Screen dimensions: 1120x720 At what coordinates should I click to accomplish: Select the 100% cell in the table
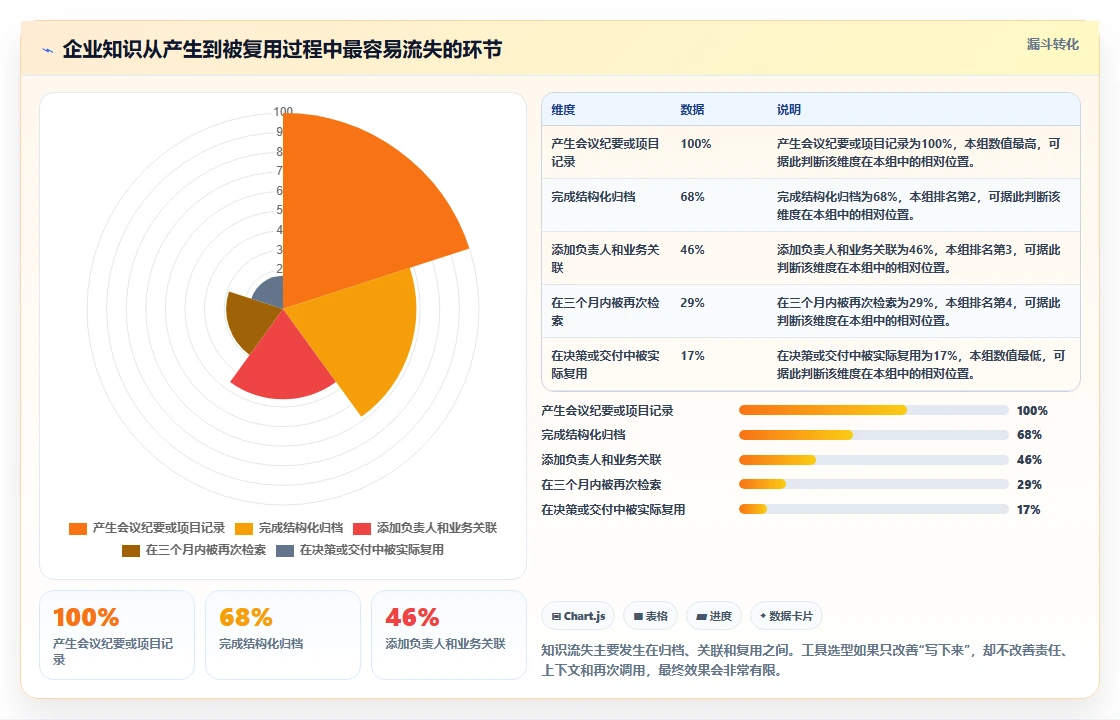pyautogui.click(x=696, y=144)
